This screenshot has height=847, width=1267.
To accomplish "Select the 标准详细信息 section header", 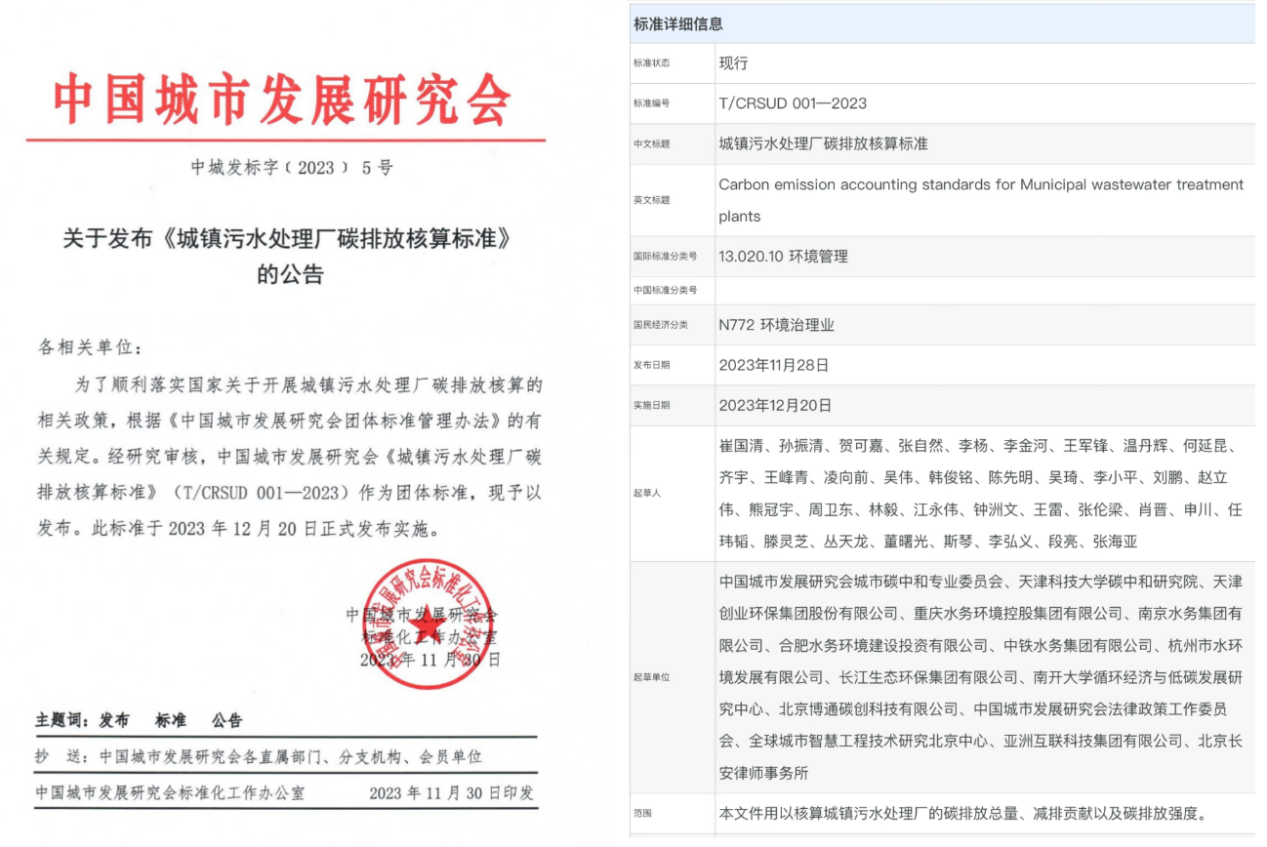I will [x=678, y=24].
